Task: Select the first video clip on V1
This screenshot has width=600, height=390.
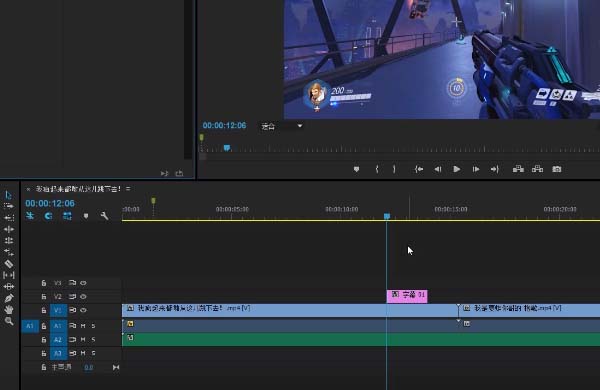Action: (290, 310)
